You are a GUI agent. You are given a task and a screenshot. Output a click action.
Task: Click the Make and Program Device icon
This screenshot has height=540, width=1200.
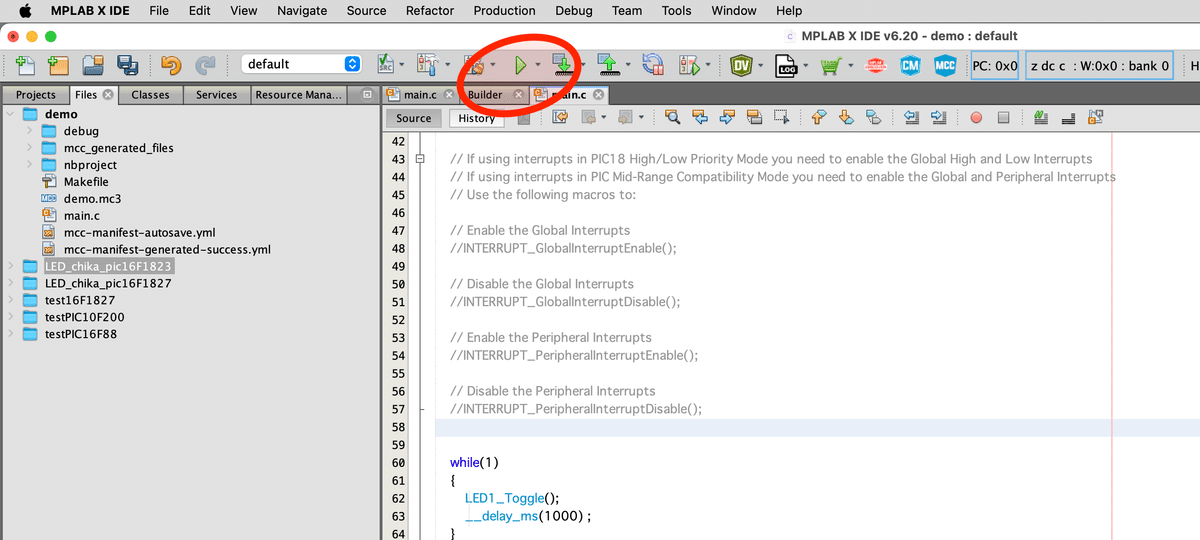(x=563, y=66)
